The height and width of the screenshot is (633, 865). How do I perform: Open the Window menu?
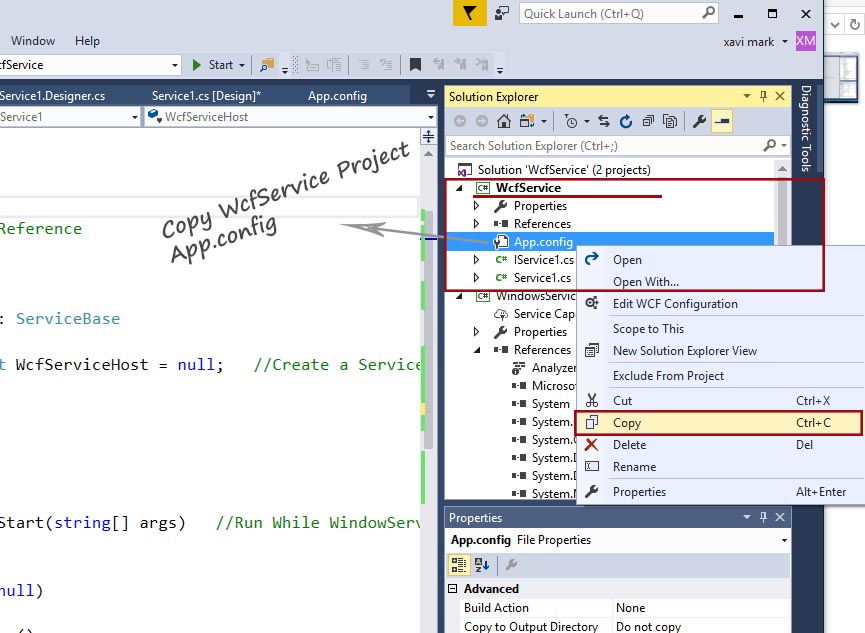point(33,41)
